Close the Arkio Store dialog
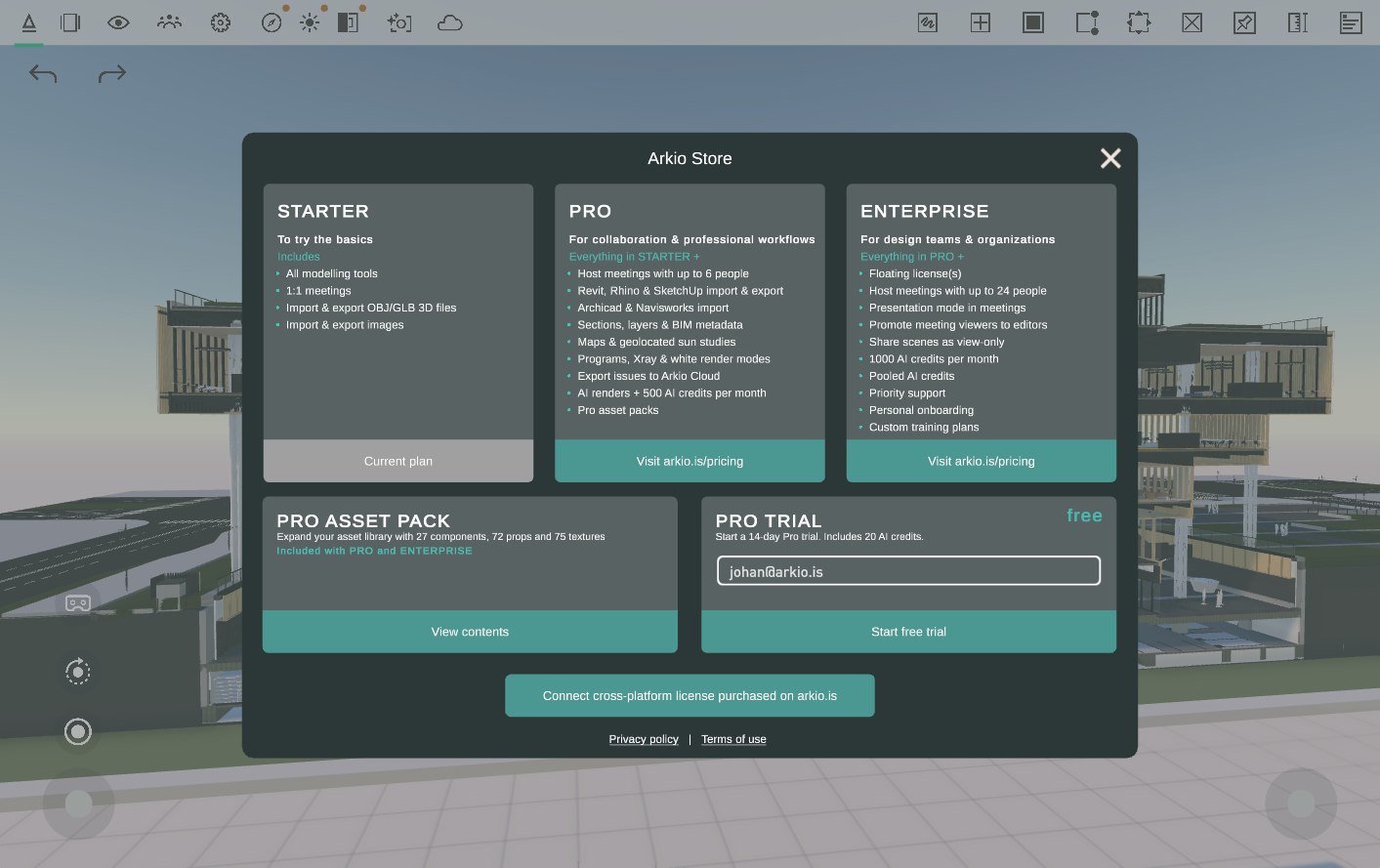 1110,158
